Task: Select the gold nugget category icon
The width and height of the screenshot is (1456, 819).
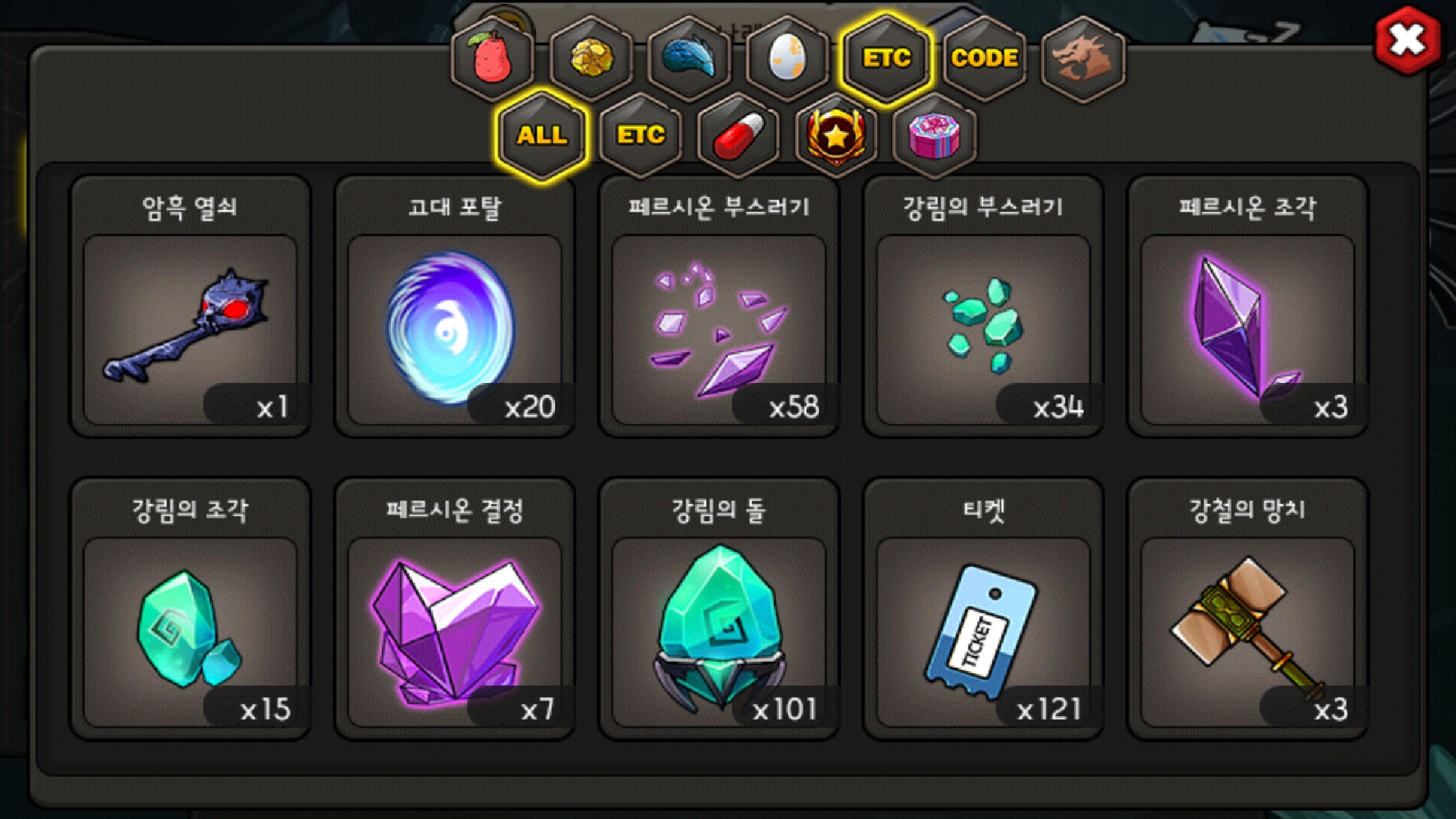Action: 591,58
